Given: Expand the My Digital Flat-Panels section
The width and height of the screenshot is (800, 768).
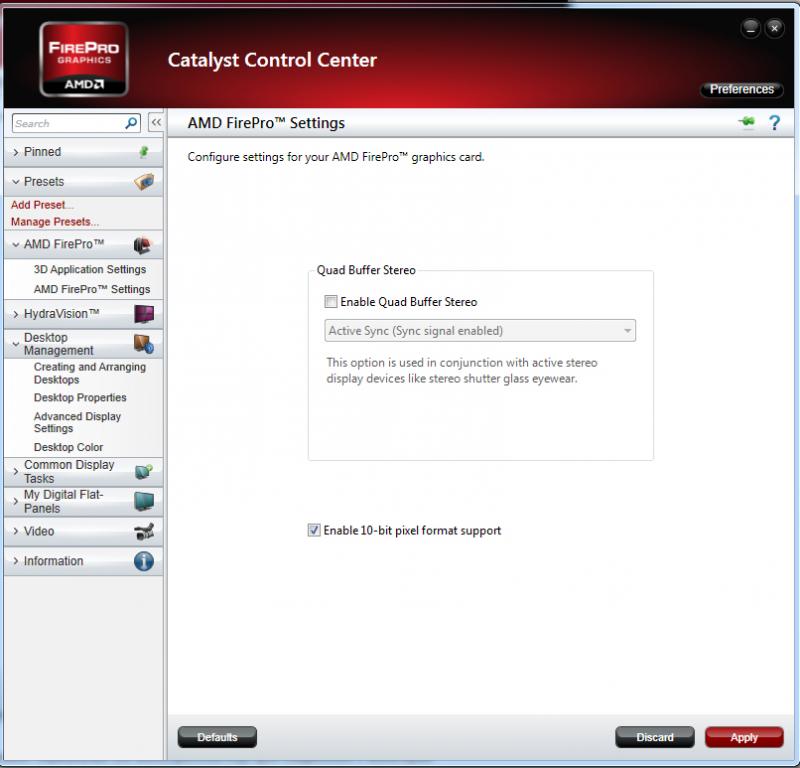Looking at the screenshot, I should click(x=83, y=502).
